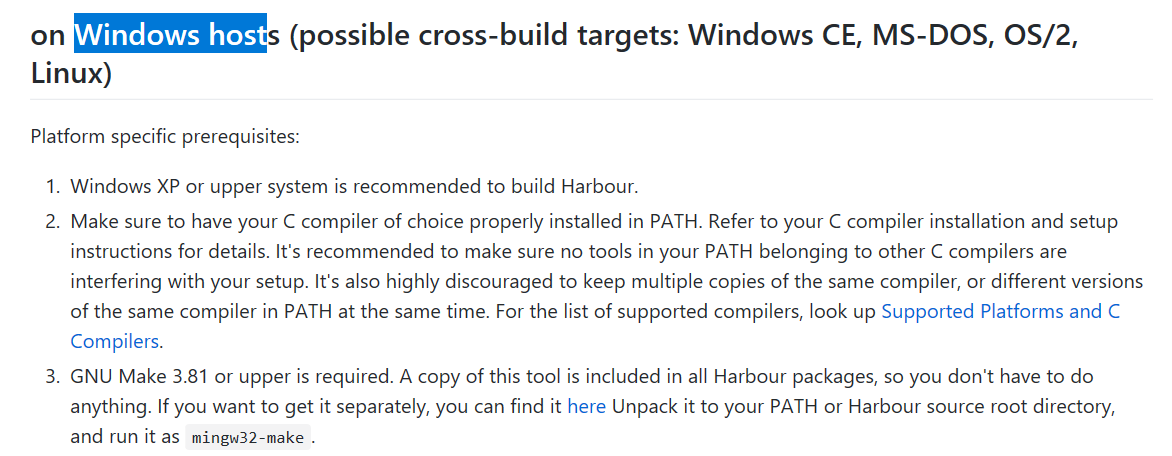Click 'Platform specific prerequisites:' paragraph text

click(165, 136)
